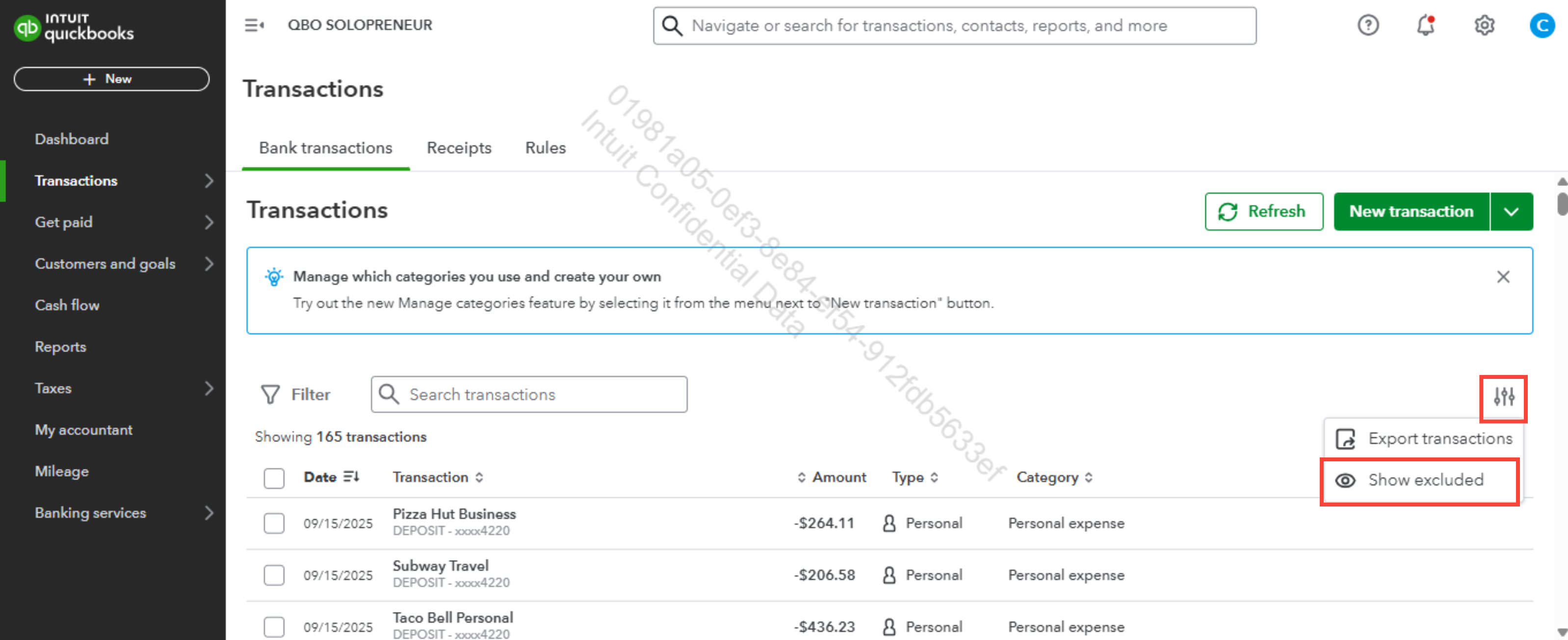Open the settings gear icon
This screenshot has width=1568, height=640.
1484,25
